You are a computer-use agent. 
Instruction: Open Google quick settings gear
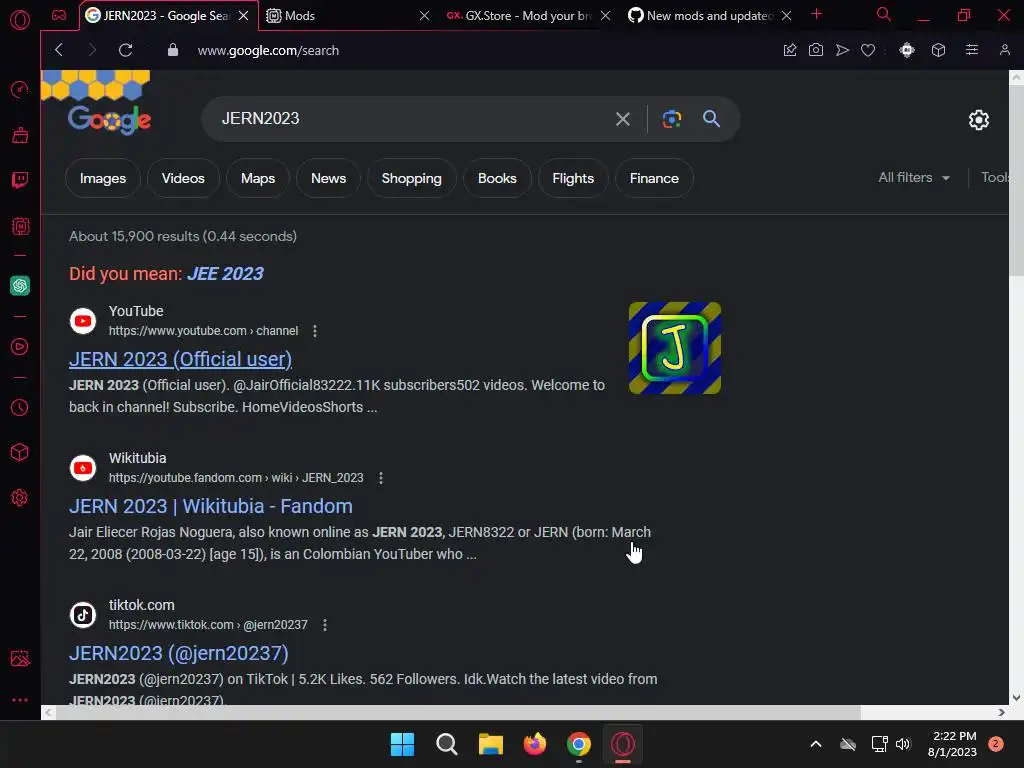pyautogui.click(x=978, y=120)
